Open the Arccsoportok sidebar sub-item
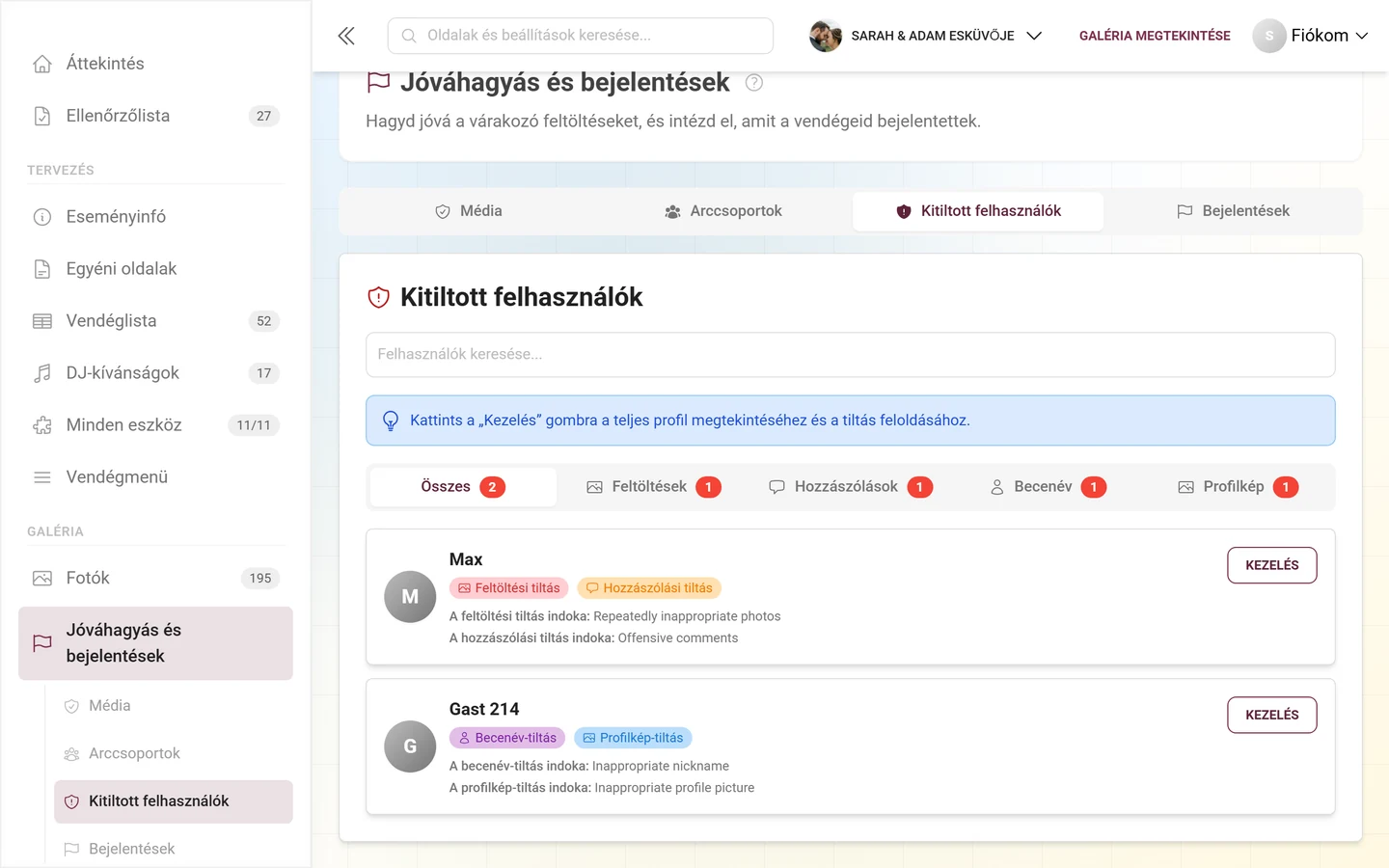 point(174,754)
